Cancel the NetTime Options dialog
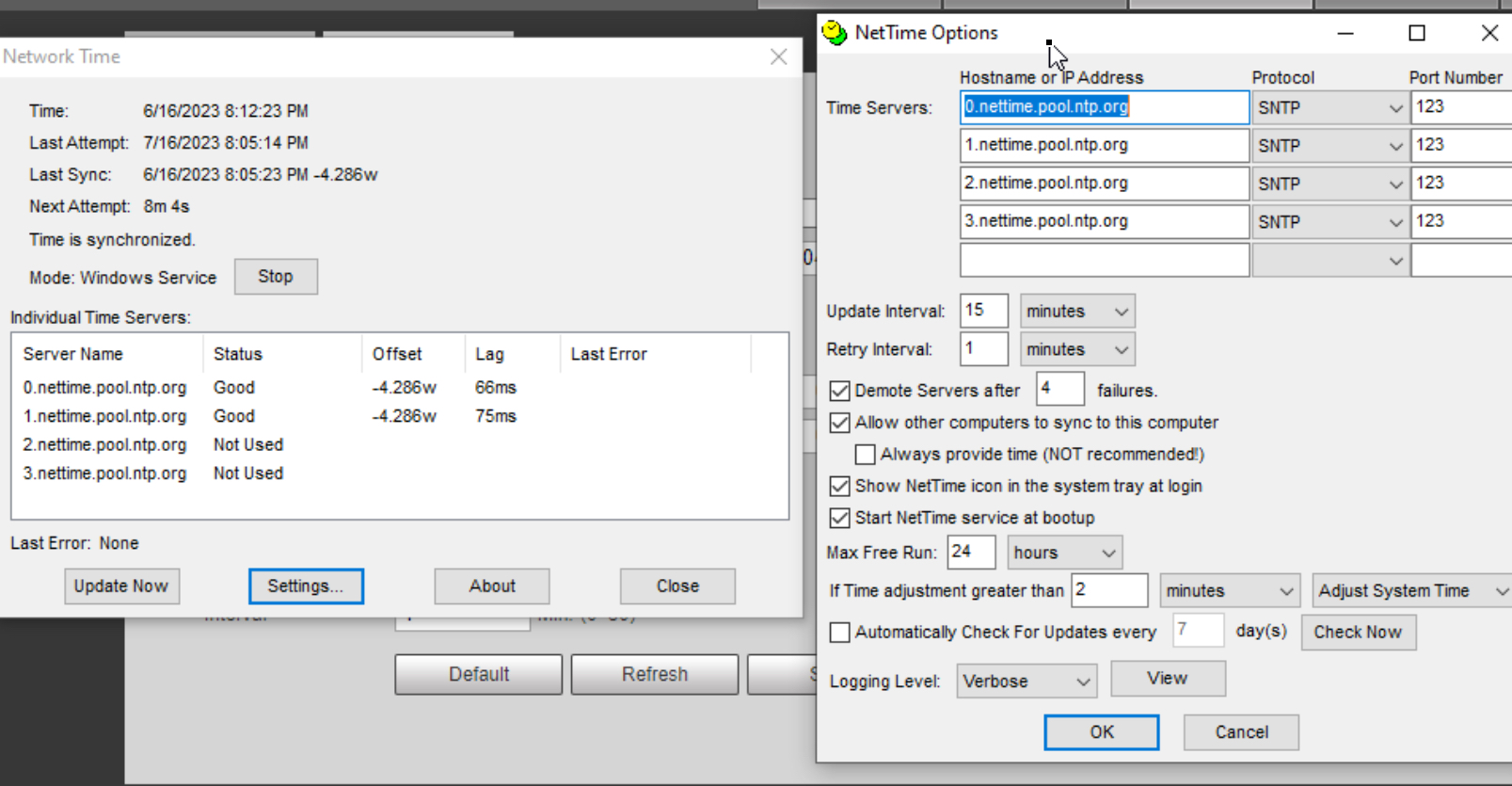 pyautogui.click(x=1241, y=732)
